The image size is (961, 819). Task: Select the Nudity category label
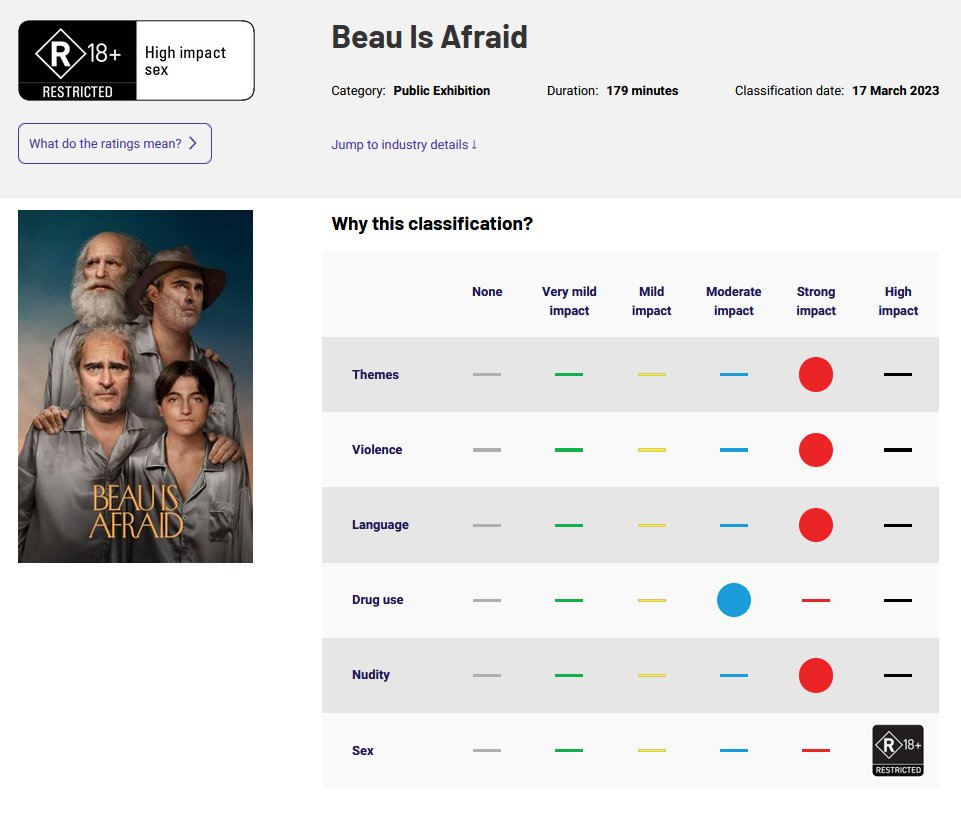[371, 674]
